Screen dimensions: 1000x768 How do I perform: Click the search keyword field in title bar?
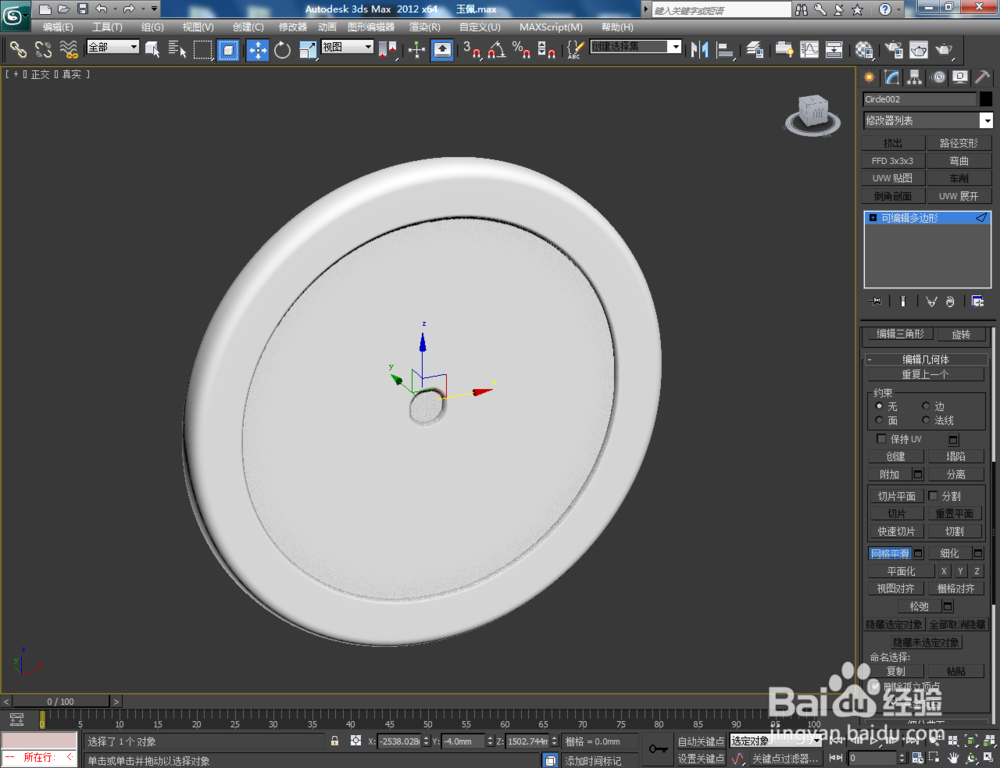coord(721,10)
